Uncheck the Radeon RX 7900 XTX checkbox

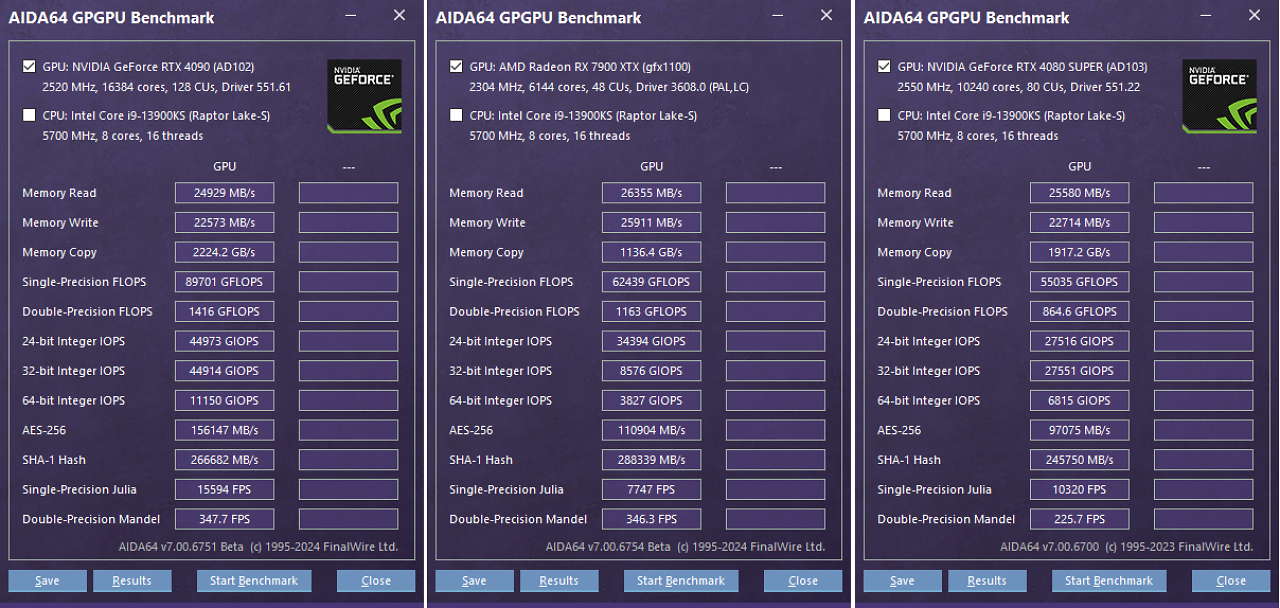click(x=456, y=67)
